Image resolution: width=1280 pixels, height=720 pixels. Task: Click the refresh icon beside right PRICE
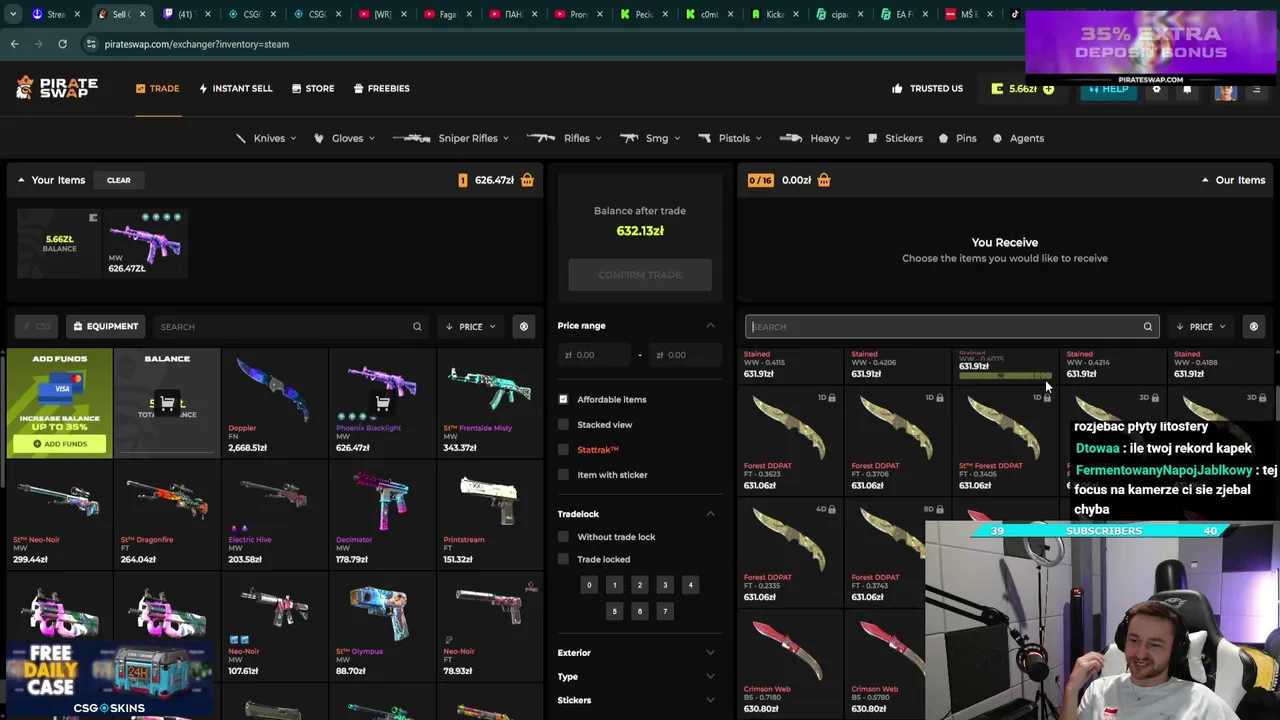point(1253,327)
